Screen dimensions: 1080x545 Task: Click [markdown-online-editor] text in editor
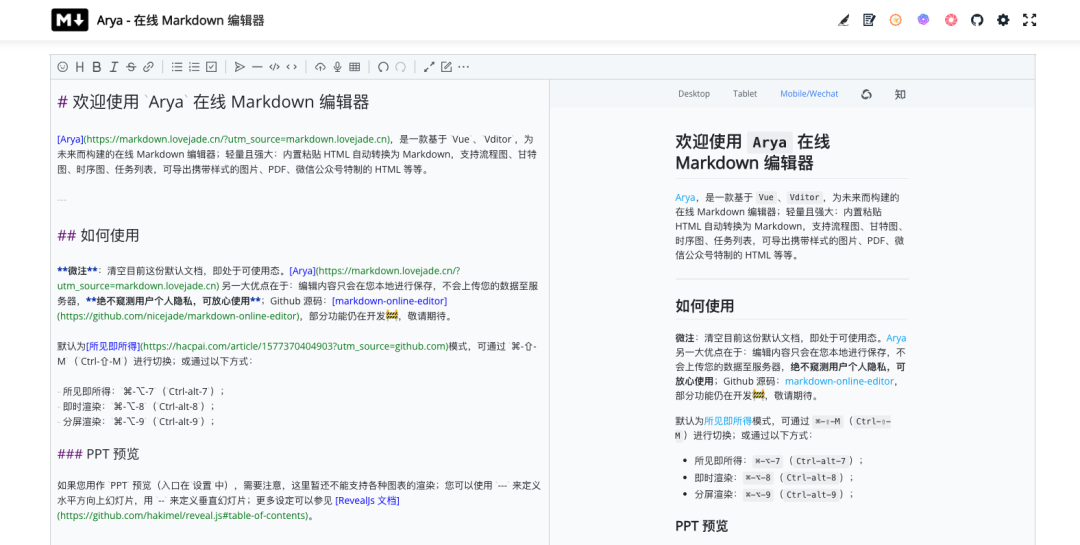390,301
